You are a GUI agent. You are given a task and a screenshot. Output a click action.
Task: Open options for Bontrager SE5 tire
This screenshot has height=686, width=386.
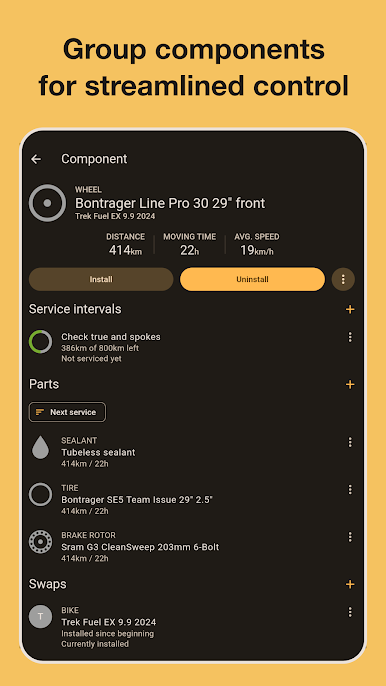point(350,490)
